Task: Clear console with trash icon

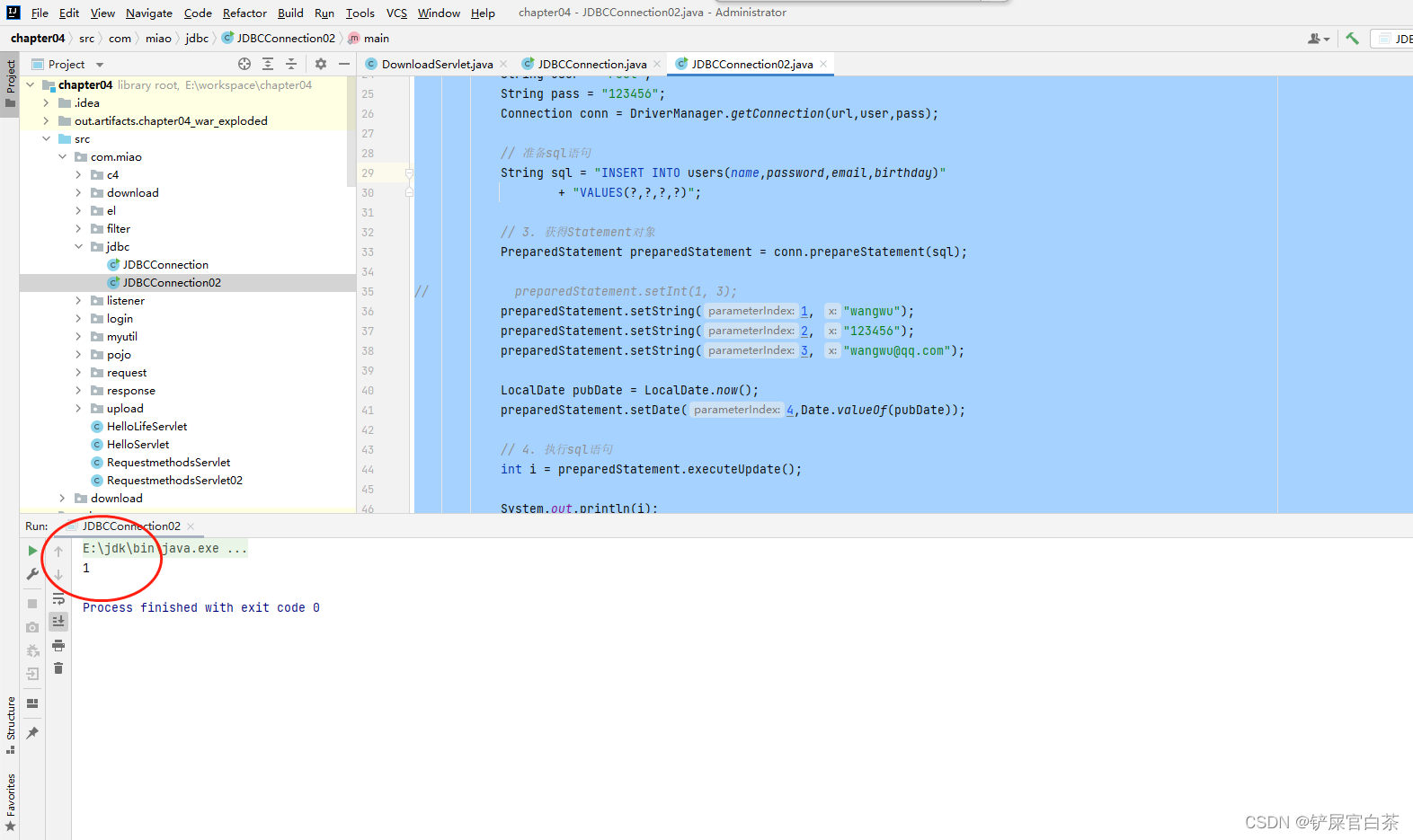Action: 58,668
